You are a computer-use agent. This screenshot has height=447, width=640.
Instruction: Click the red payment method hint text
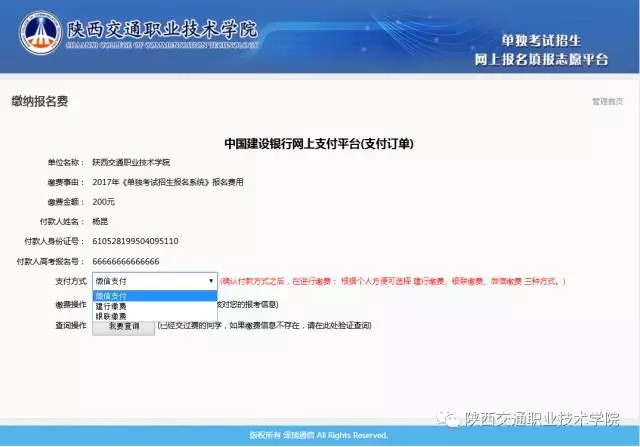[393, 281]
